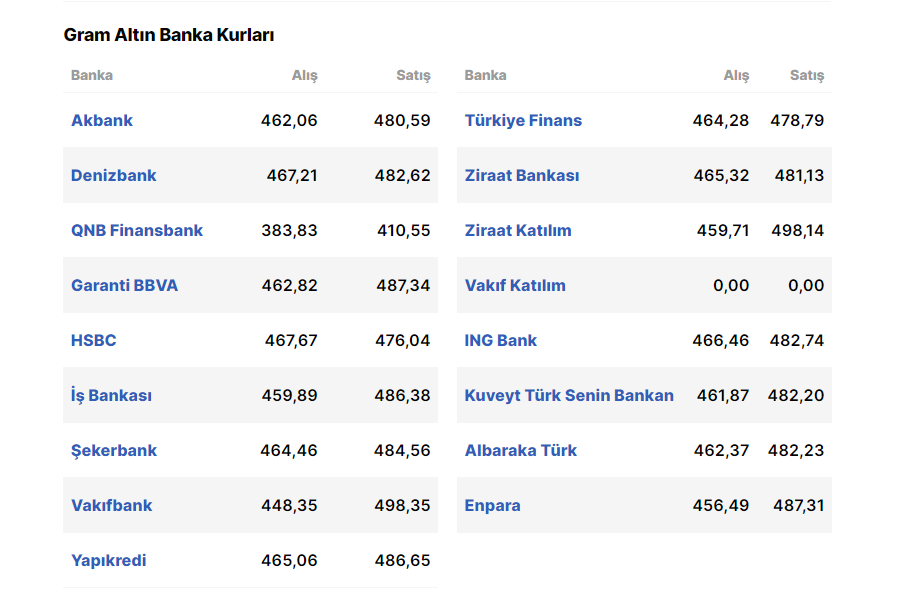This screenshot has width=916, height=594.
Task: Open the Türkiye Finans link
Action: click(523, 120)
